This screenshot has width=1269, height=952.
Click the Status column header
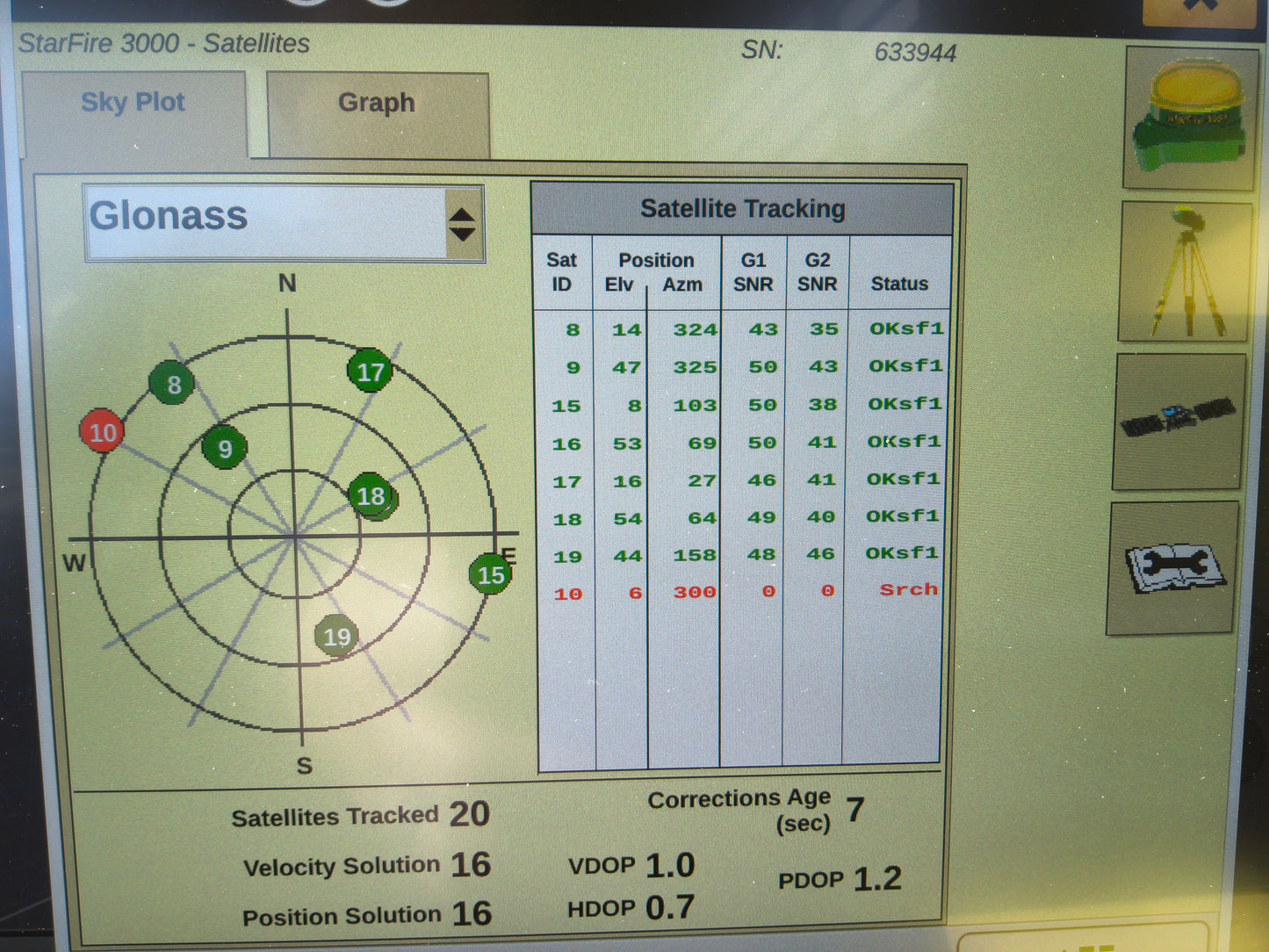[x=899, y=284]
